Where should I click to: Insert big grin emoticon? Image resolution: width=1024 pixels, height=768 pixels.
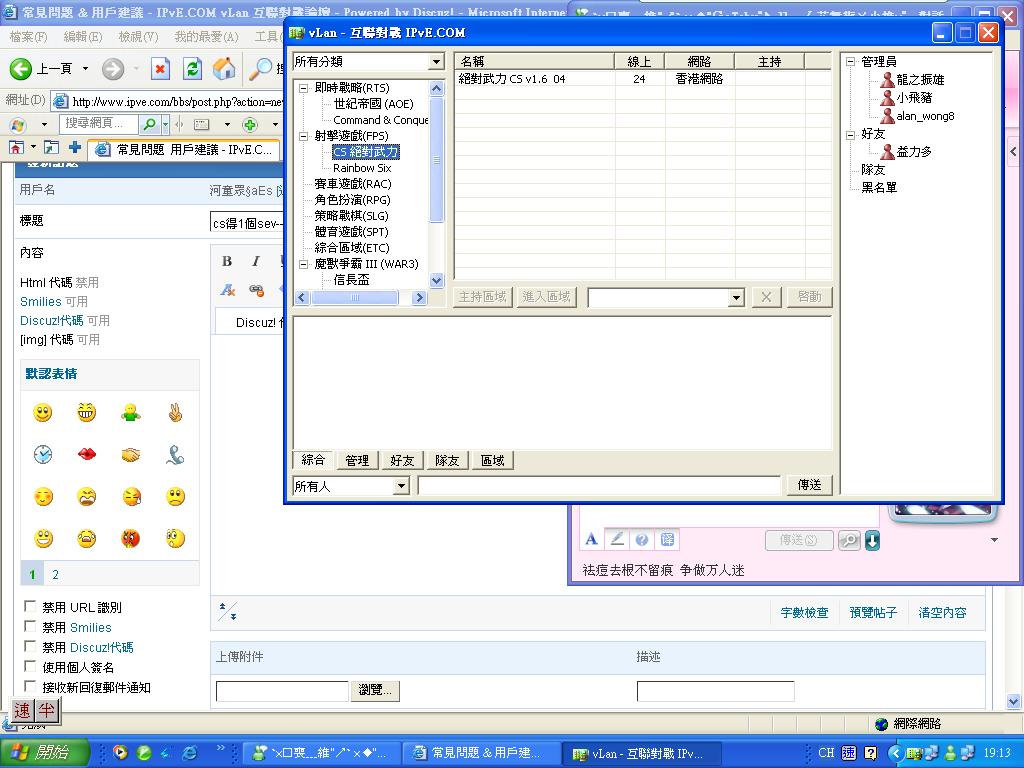86,413
